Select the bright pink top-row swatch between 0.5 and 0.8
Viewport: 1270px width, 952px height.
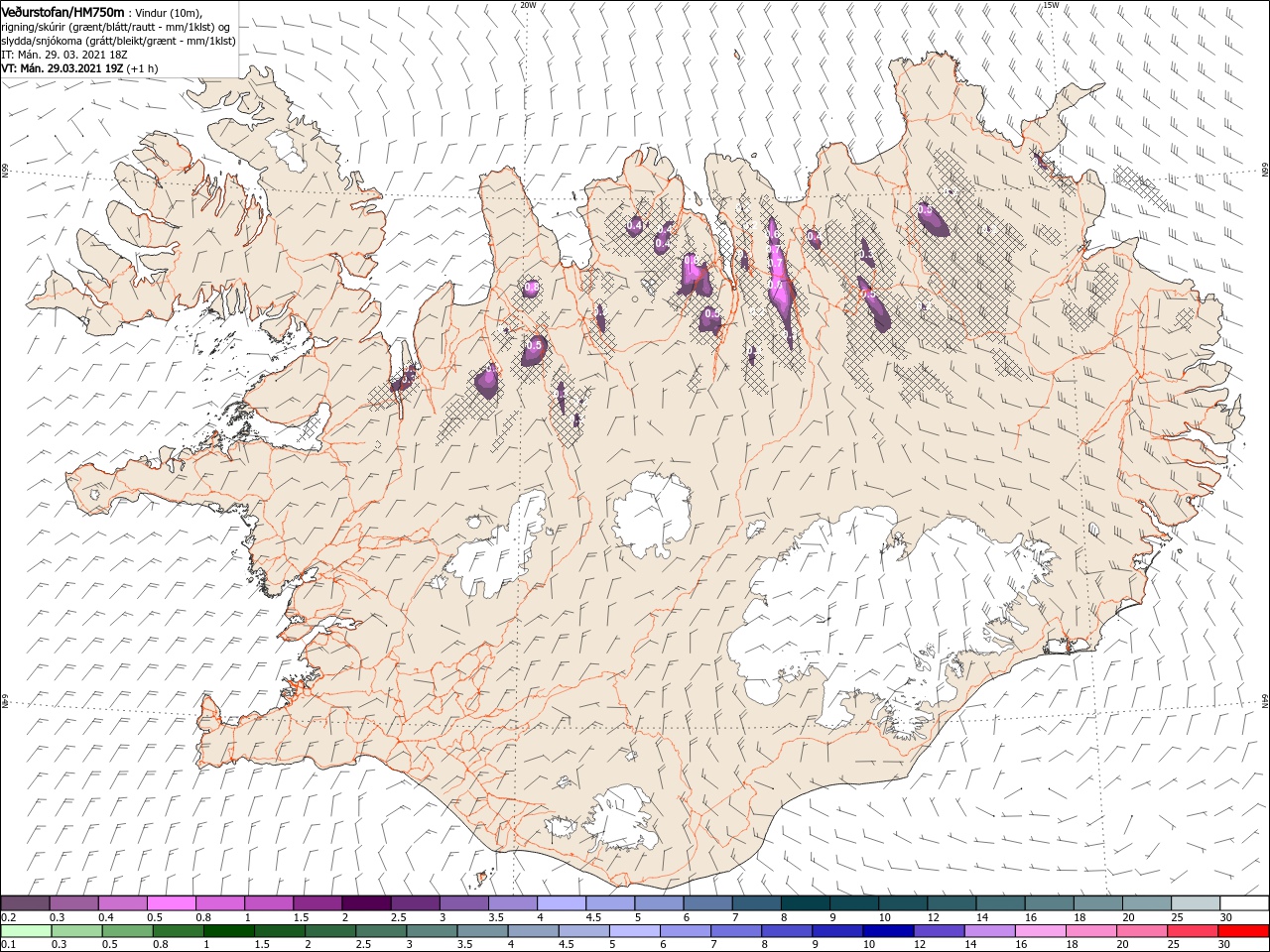(x=172, y=903)
